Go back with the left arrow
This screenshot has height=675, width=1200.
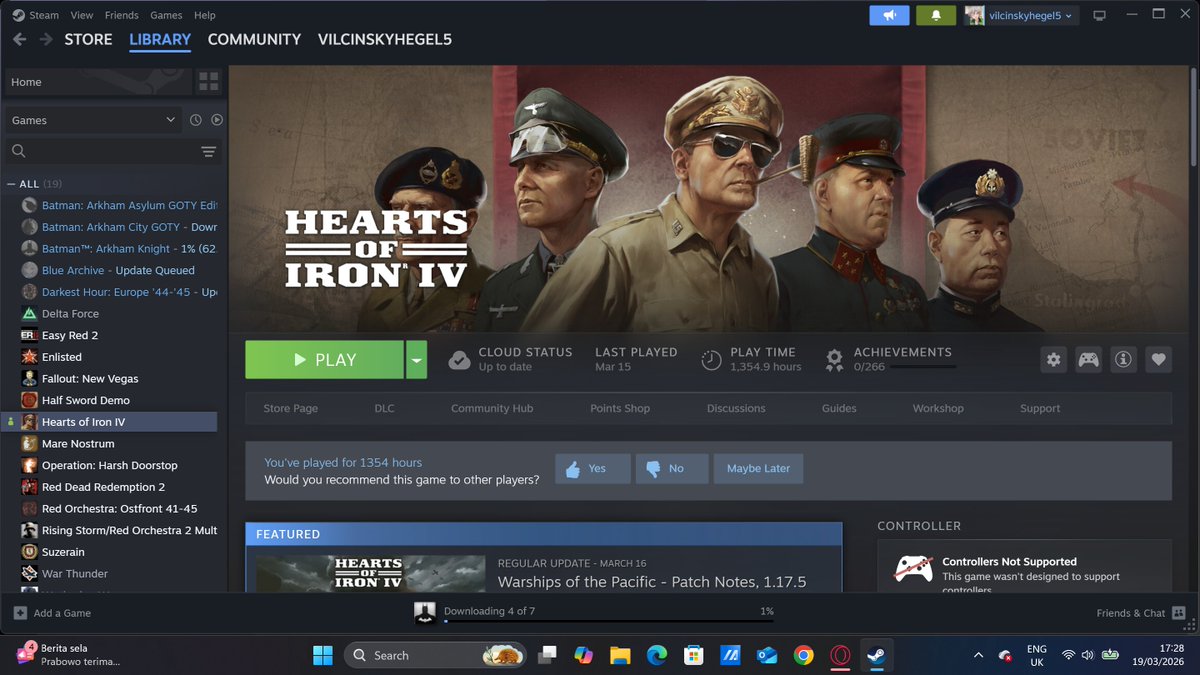[x=19, y=39]
